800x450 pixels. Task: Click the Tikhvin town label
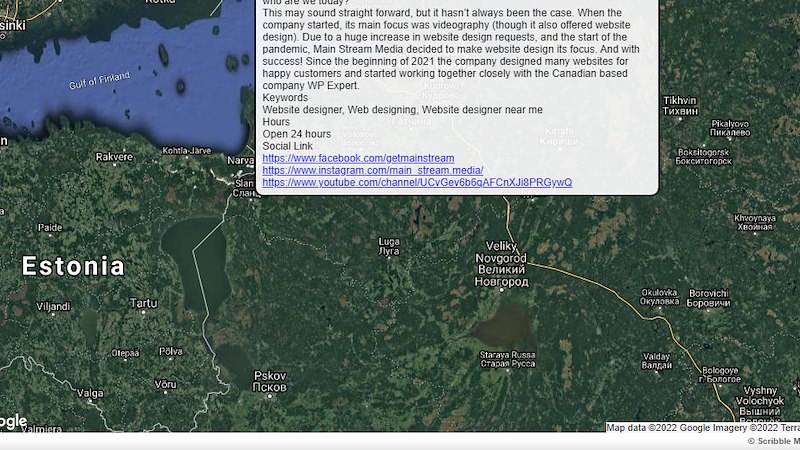[x=679, y=106]
